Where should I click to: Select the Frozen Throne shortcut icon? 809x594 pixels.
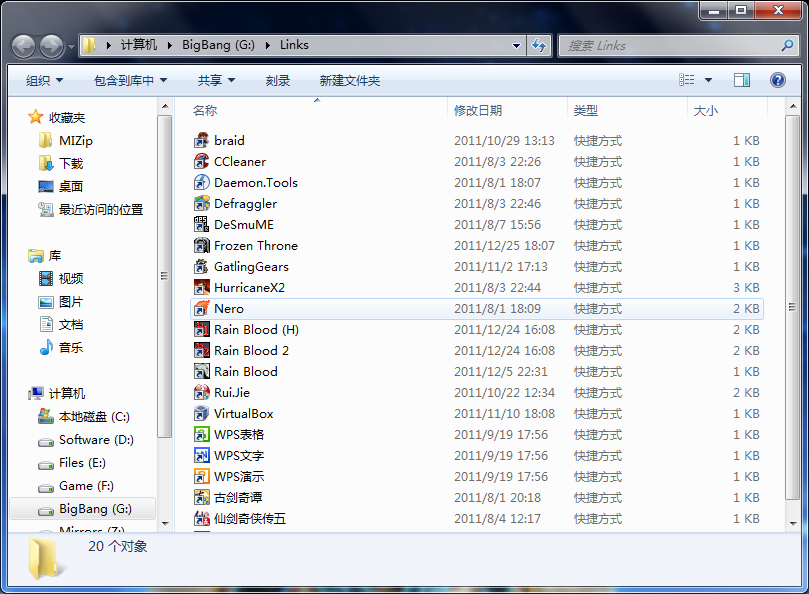click(x=202, y=246)
